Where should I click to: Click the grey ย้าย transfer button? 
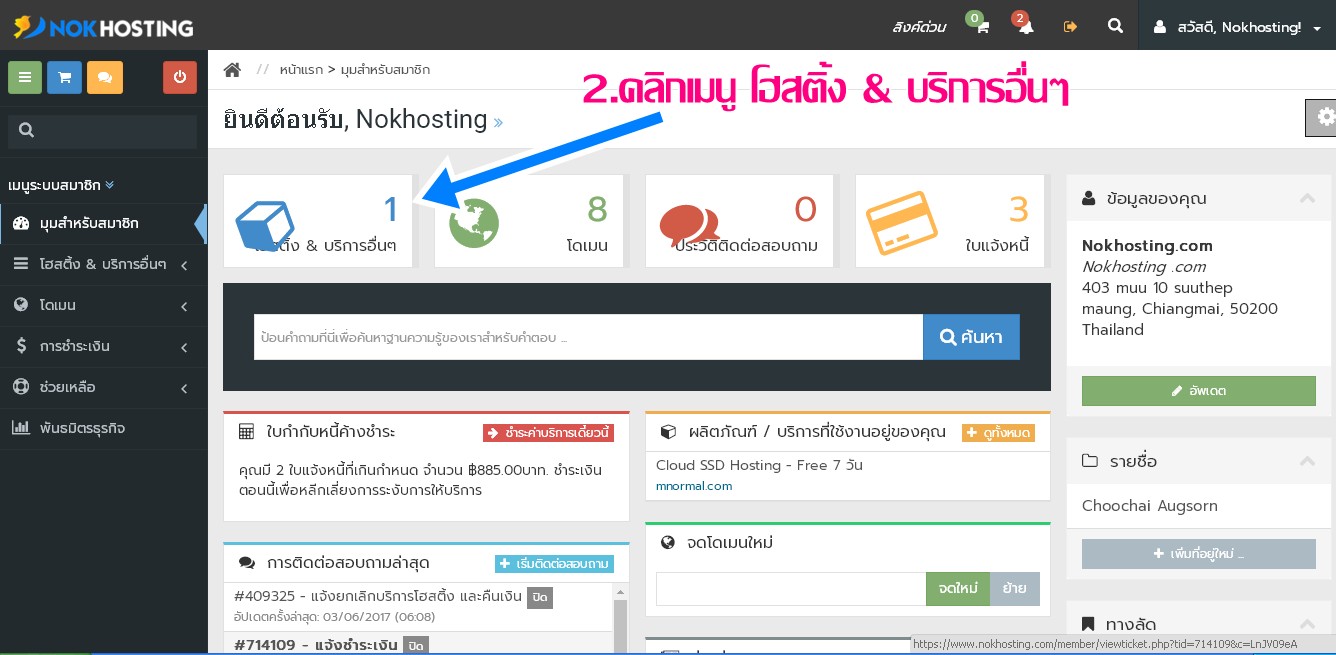click(x=1015, y=589)
